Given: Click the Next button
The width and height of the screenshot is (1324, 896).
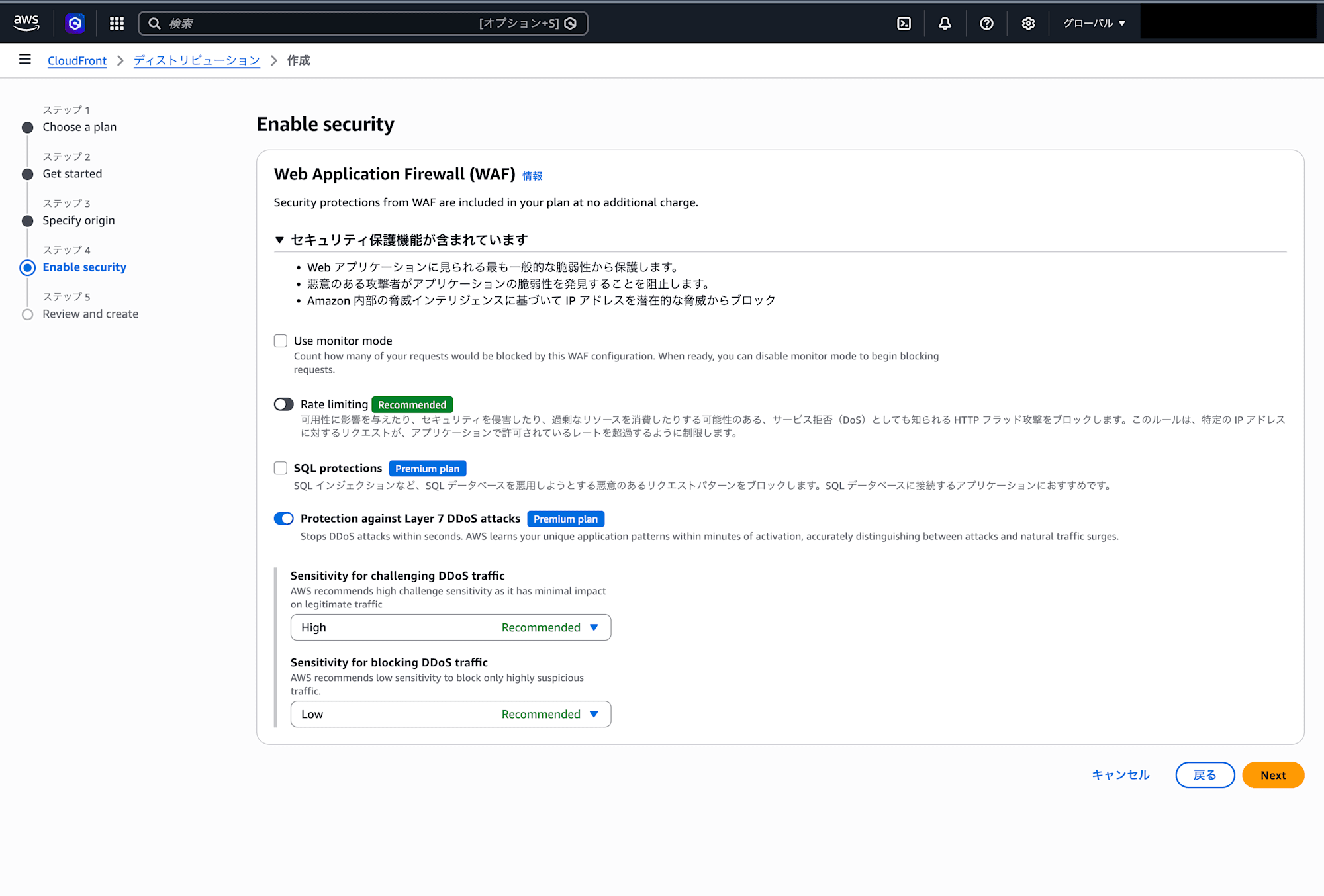Looking at the screenshot, I should (1273, 775).
